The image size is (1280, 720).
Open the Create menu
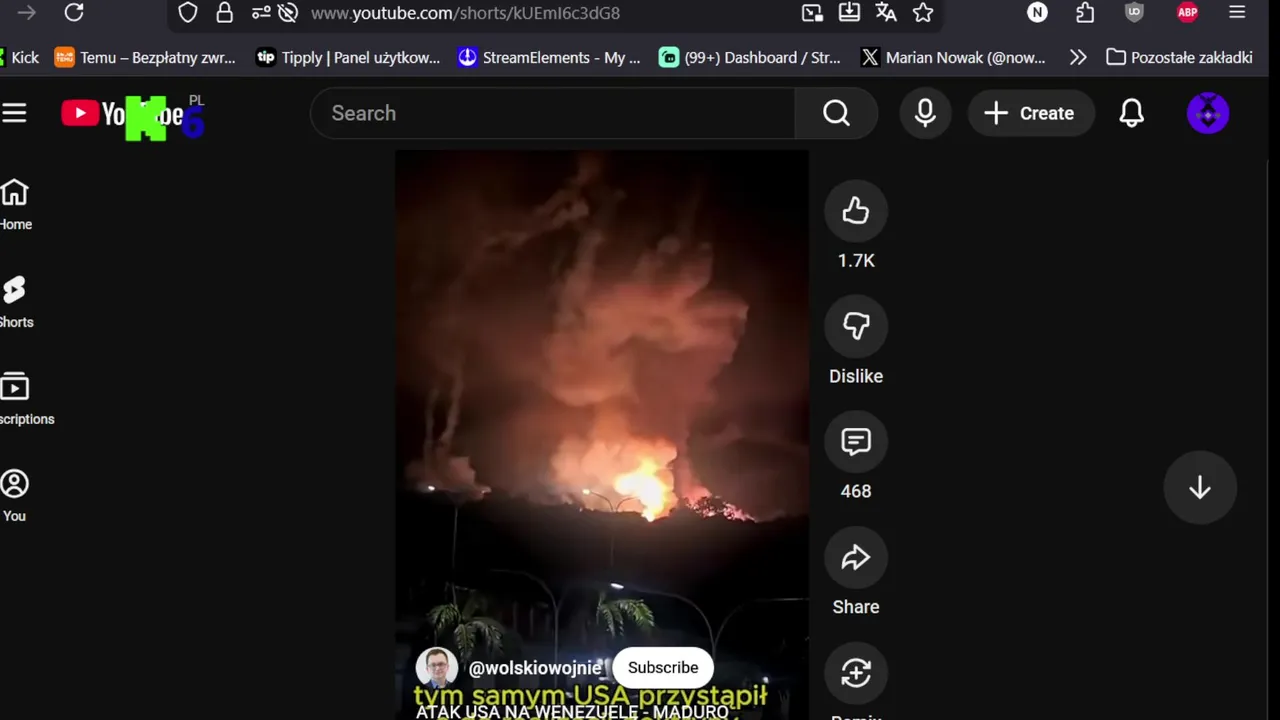1030,113
